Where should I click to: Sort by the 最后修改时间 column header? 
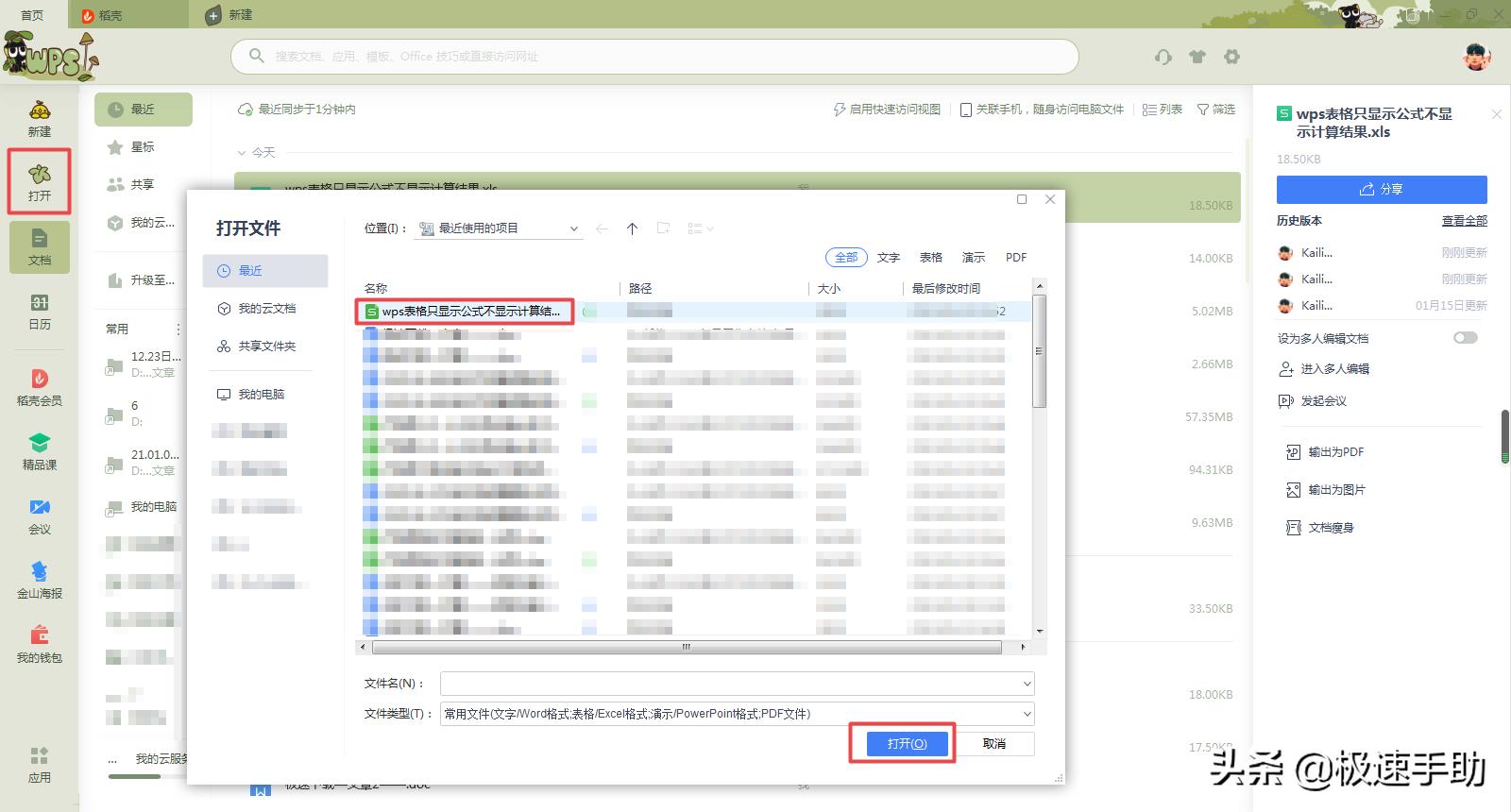tap(946, 289)
